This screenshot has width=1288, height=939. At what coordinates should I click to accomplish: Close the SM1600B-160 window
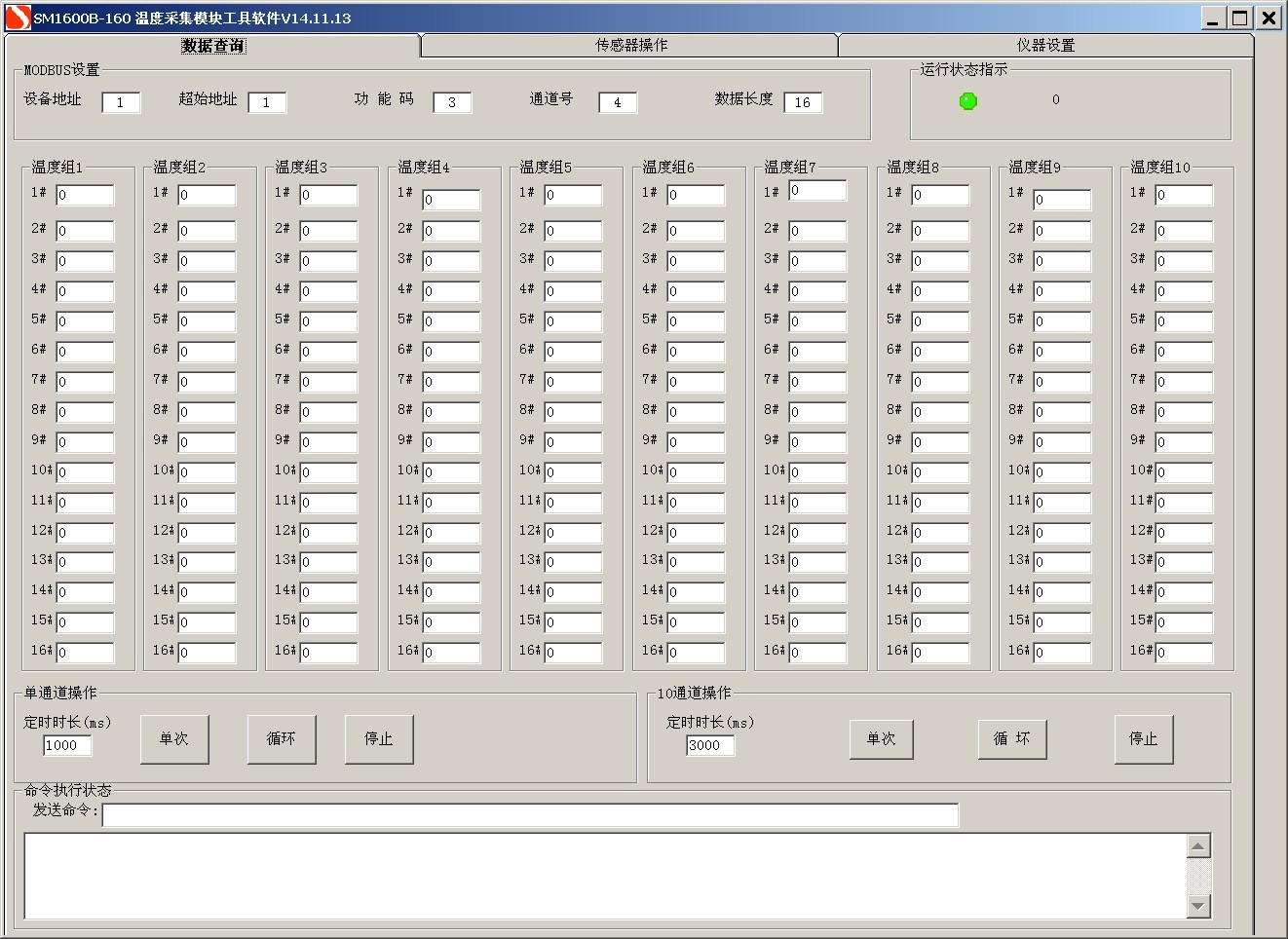[x=1269, y=19]
